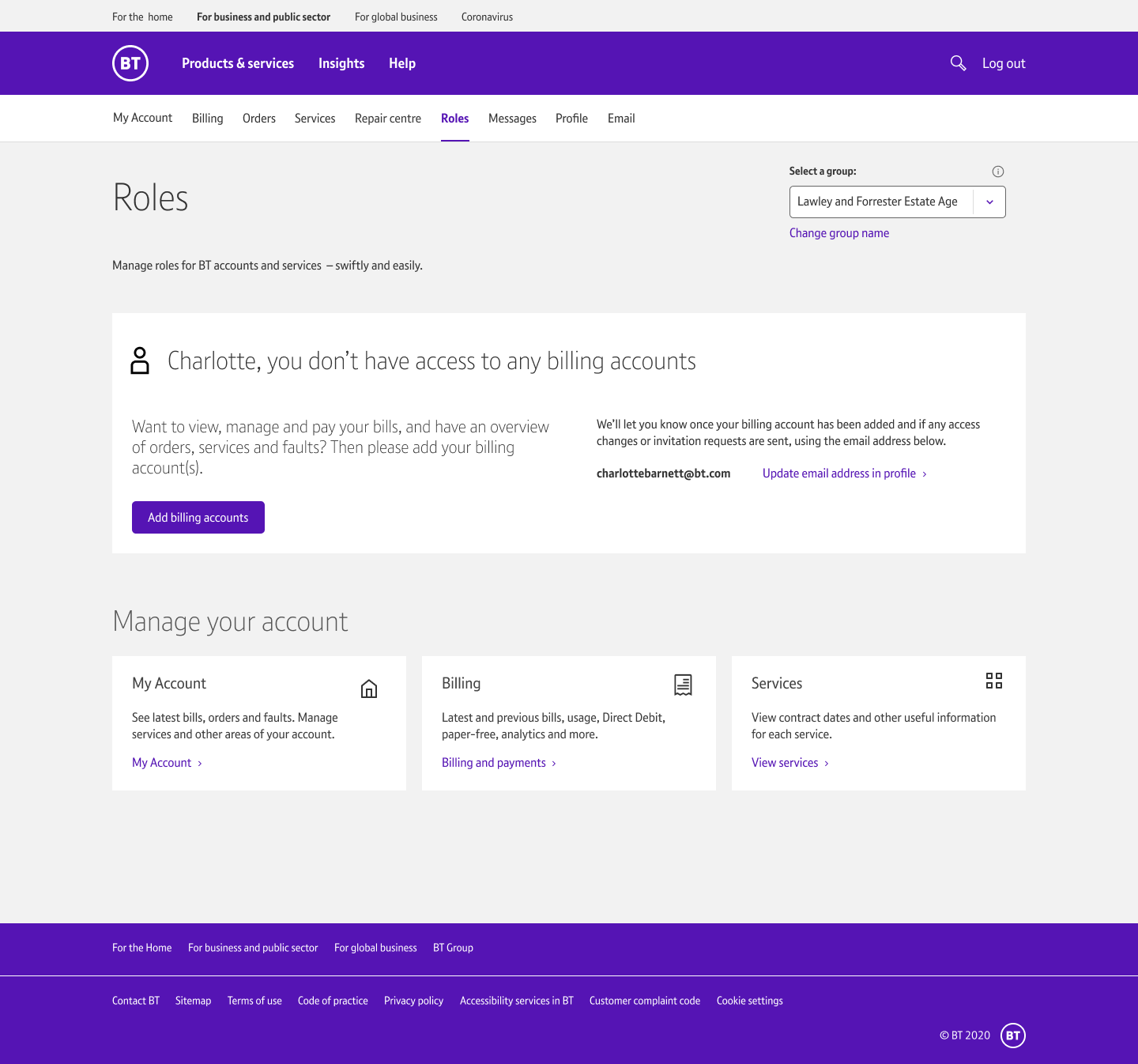
Task: Click the person icon next to Charlotte heading
Action: 140,360
